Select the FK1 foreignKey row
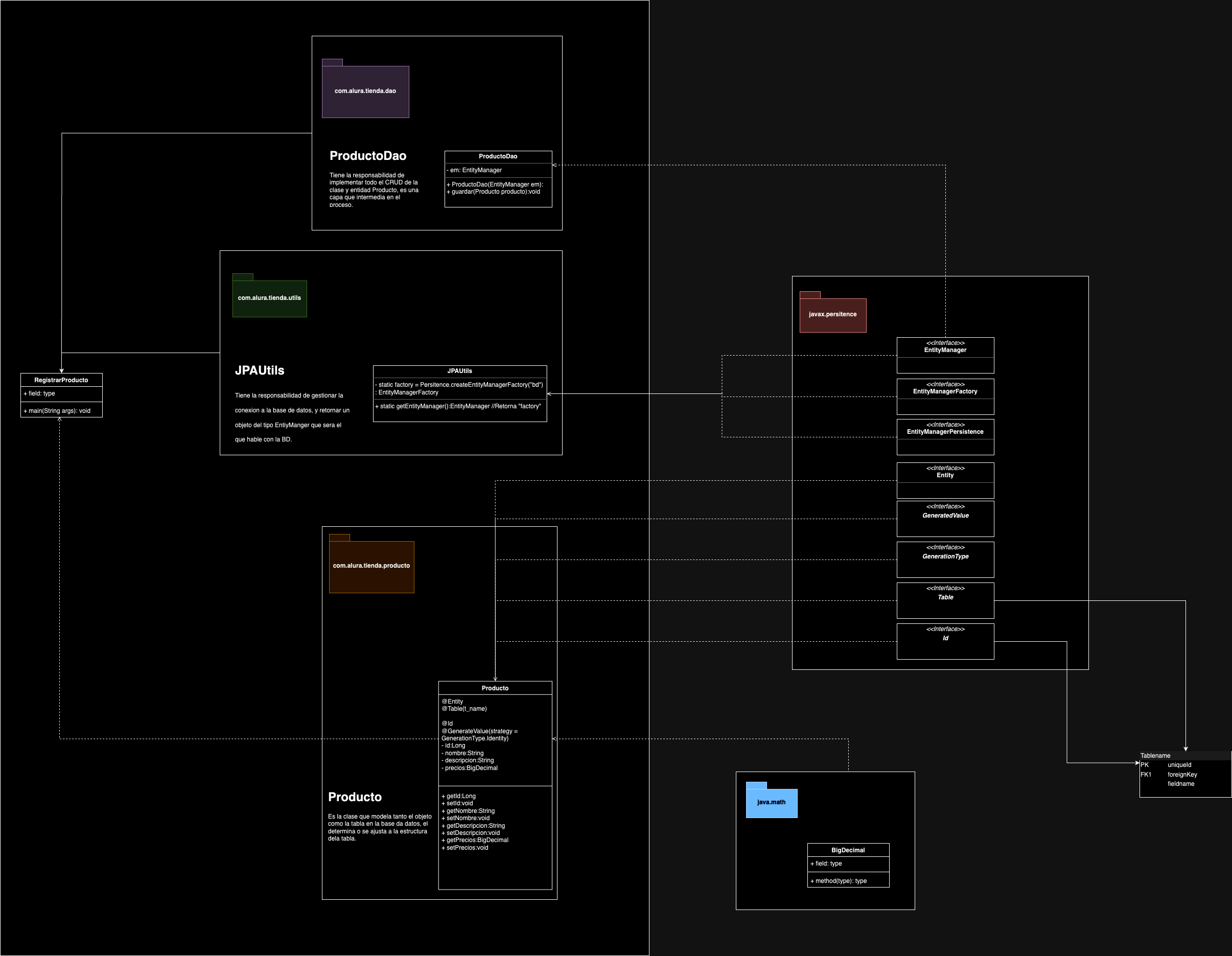The height and width of the screenshot is (956, 1232). [1184, 775]
